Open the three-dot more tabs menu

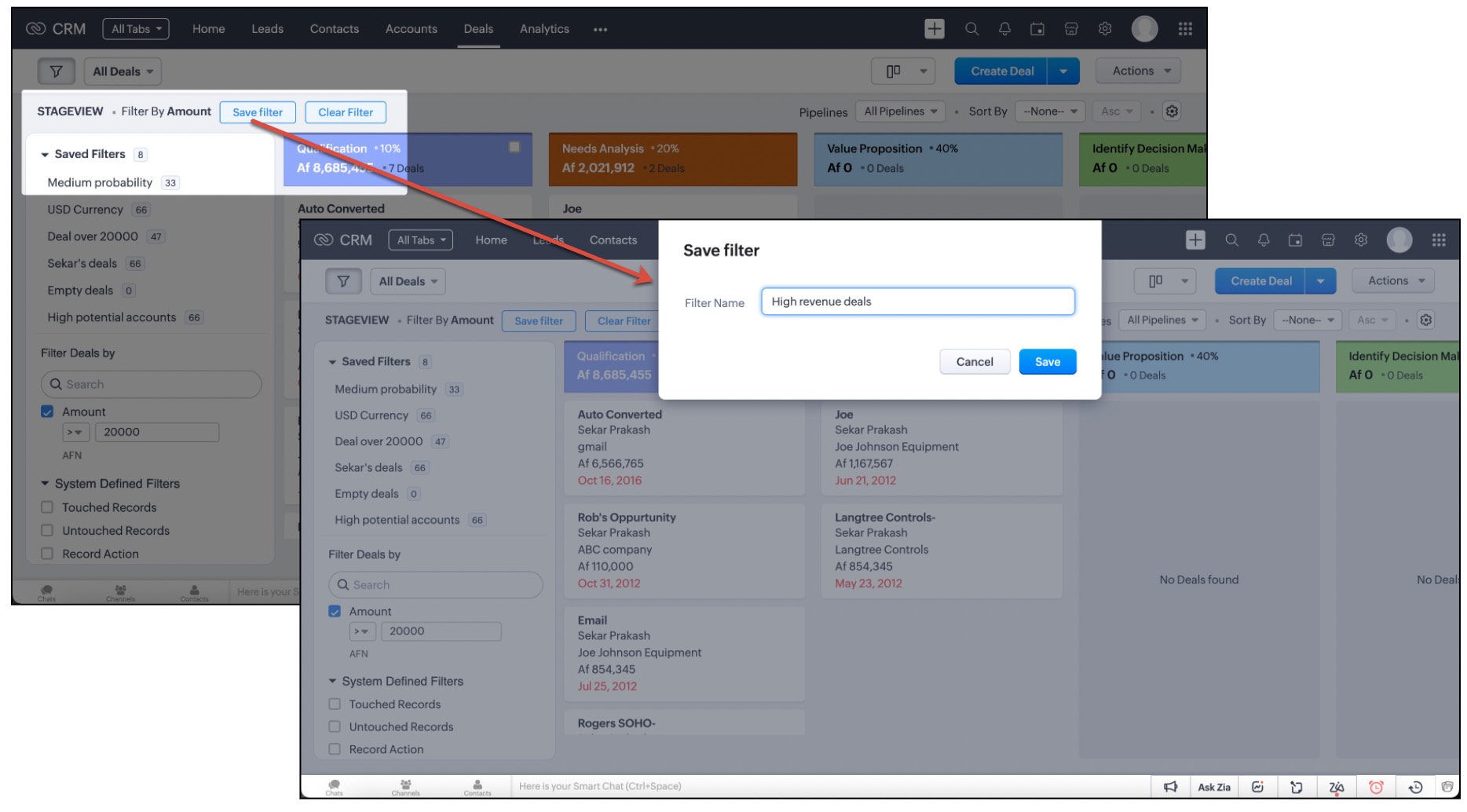click(x=600, y=30)
